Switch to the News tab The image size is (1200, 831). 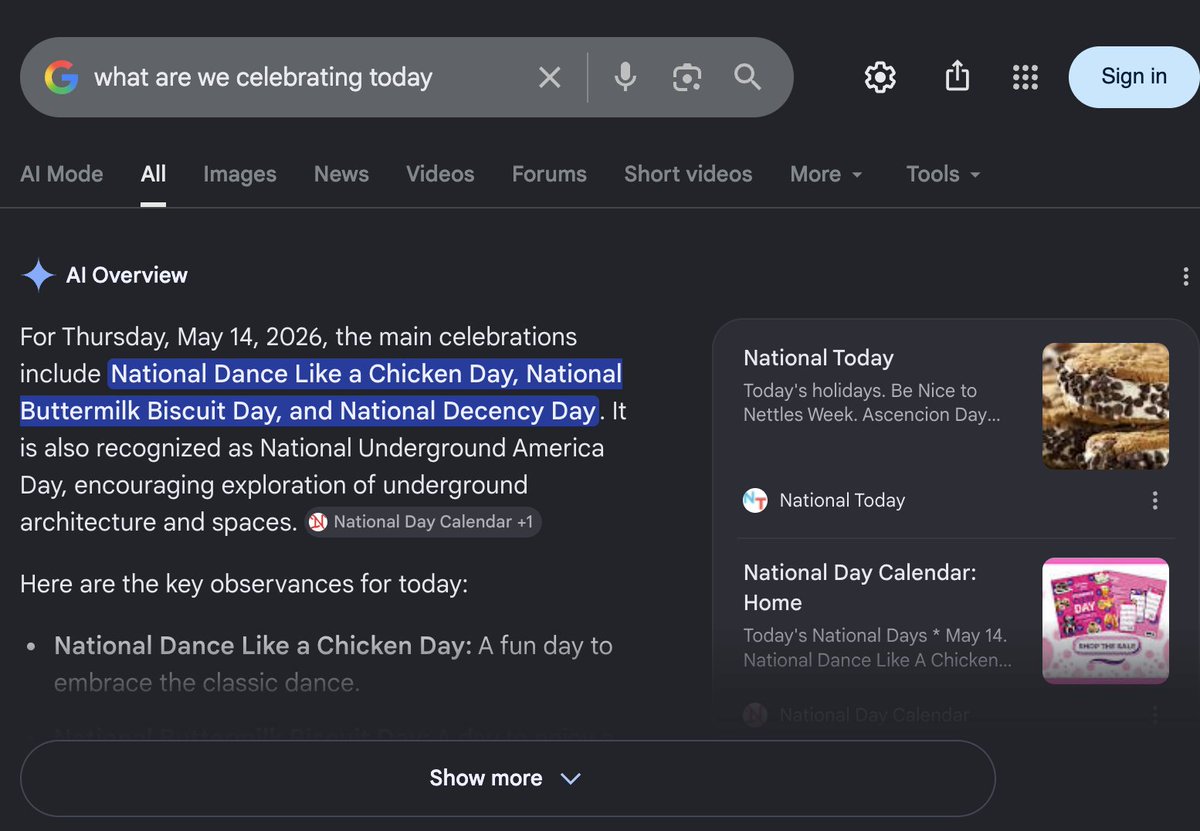[x=341, y=174]
